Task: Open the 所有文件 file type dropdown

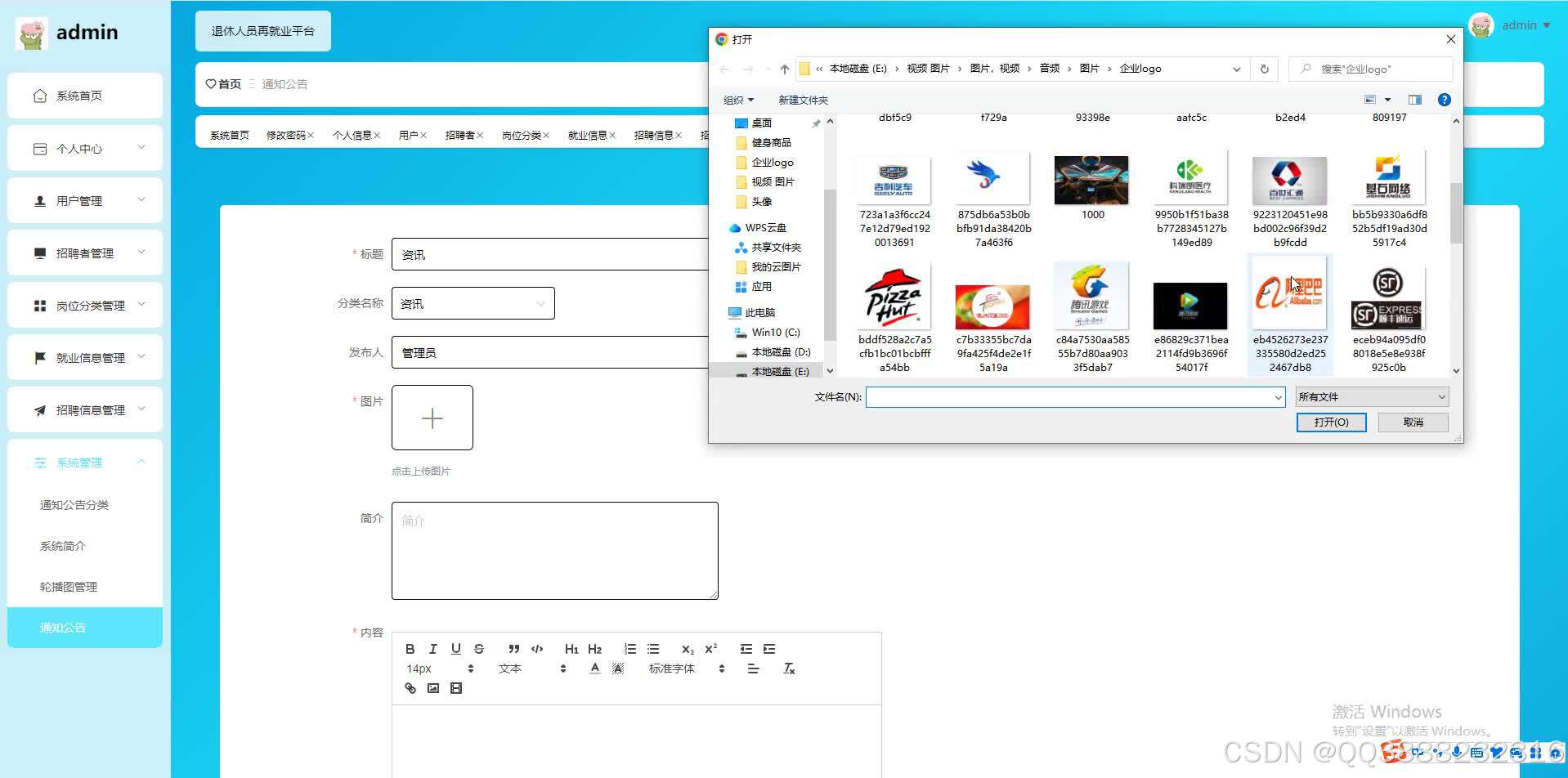Action: pyautogui.click(x=1372, y=397)
